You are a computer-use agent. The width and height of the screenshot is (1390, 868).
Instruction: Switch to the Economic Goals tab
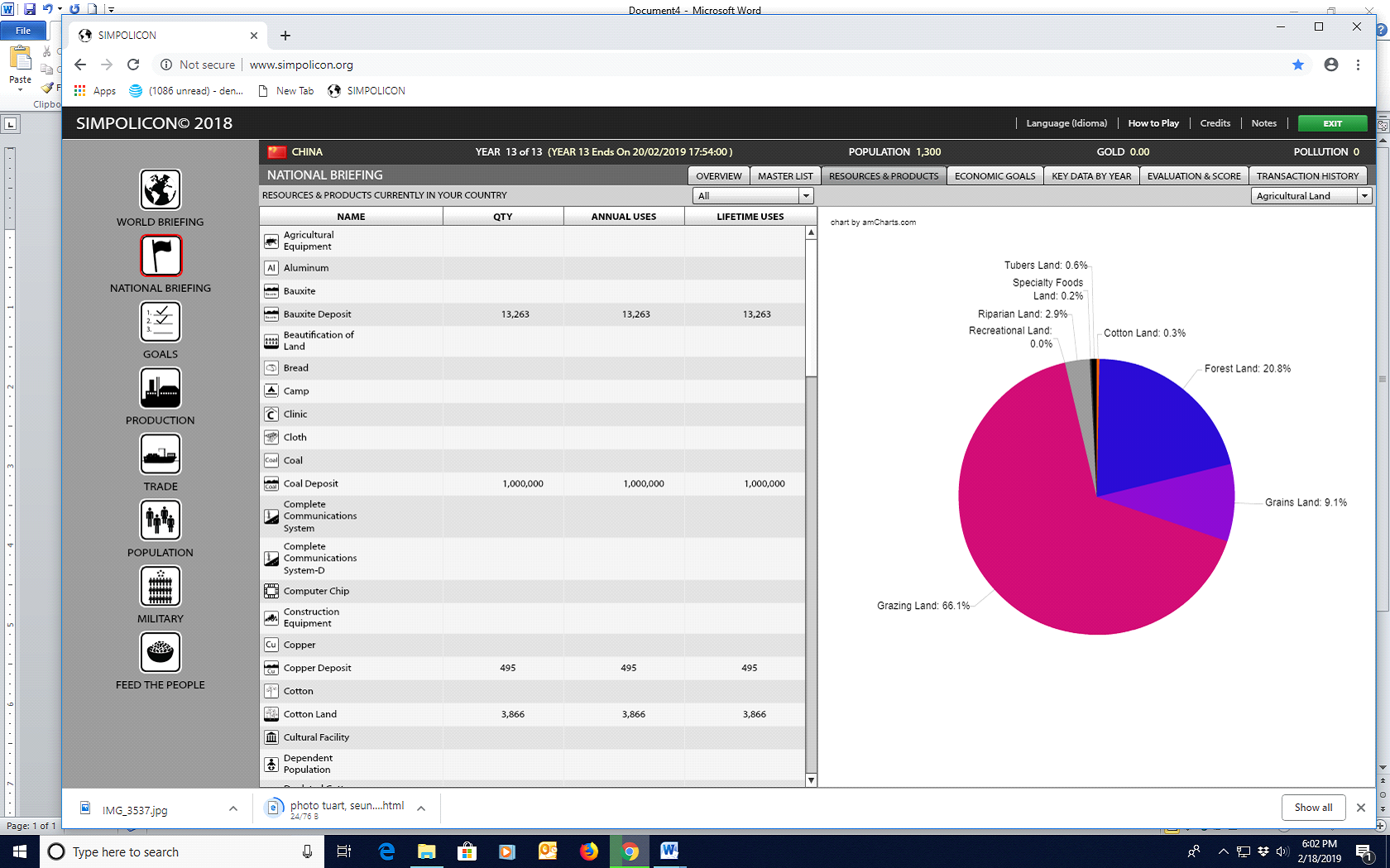[995, 176]
